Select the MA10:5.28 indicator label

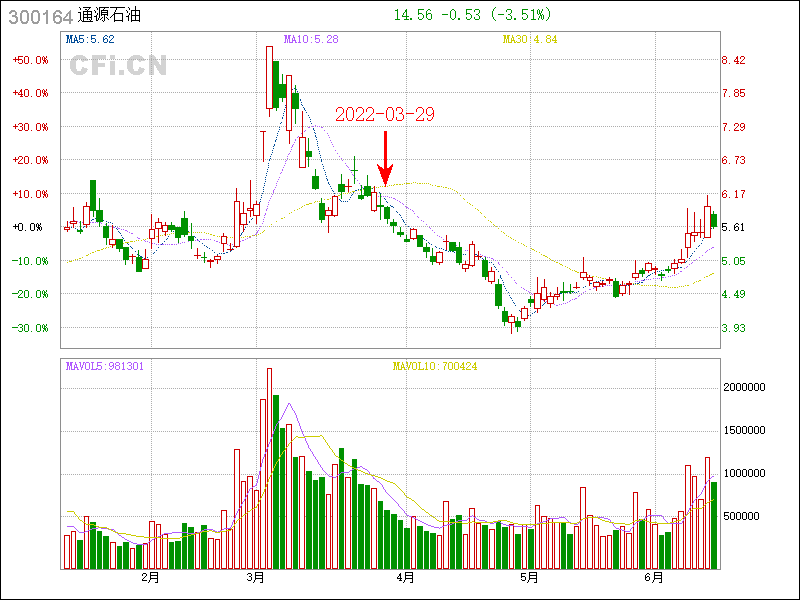[311, 40]
